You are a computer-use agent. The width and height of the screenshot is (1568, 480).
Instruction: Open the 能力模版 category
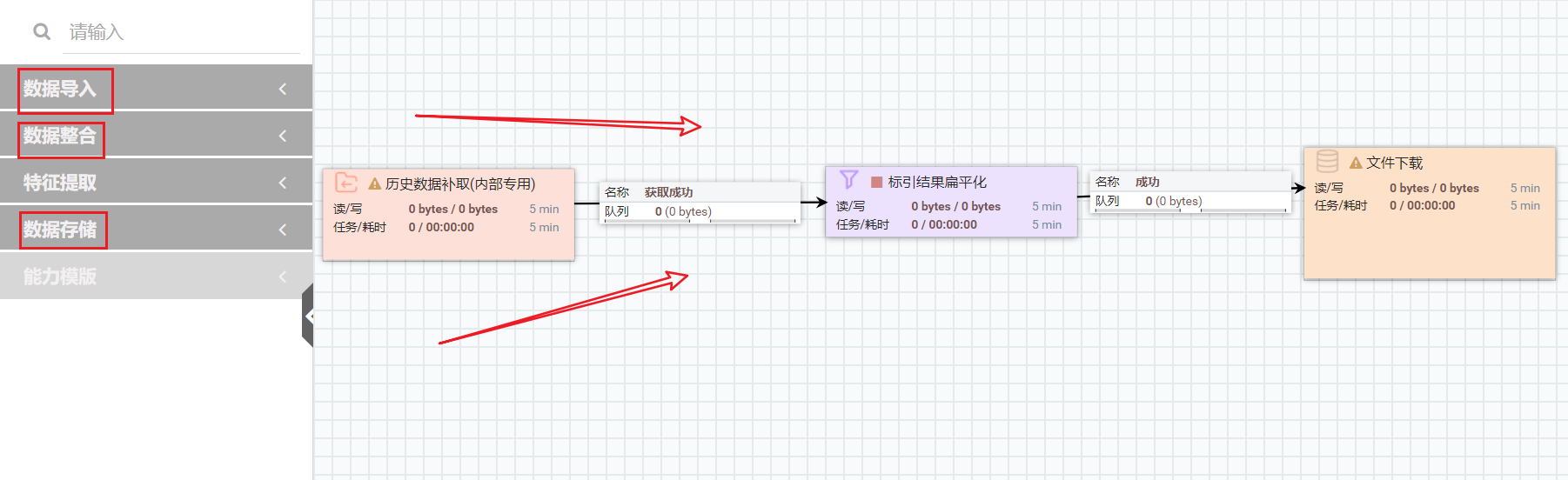60,277
